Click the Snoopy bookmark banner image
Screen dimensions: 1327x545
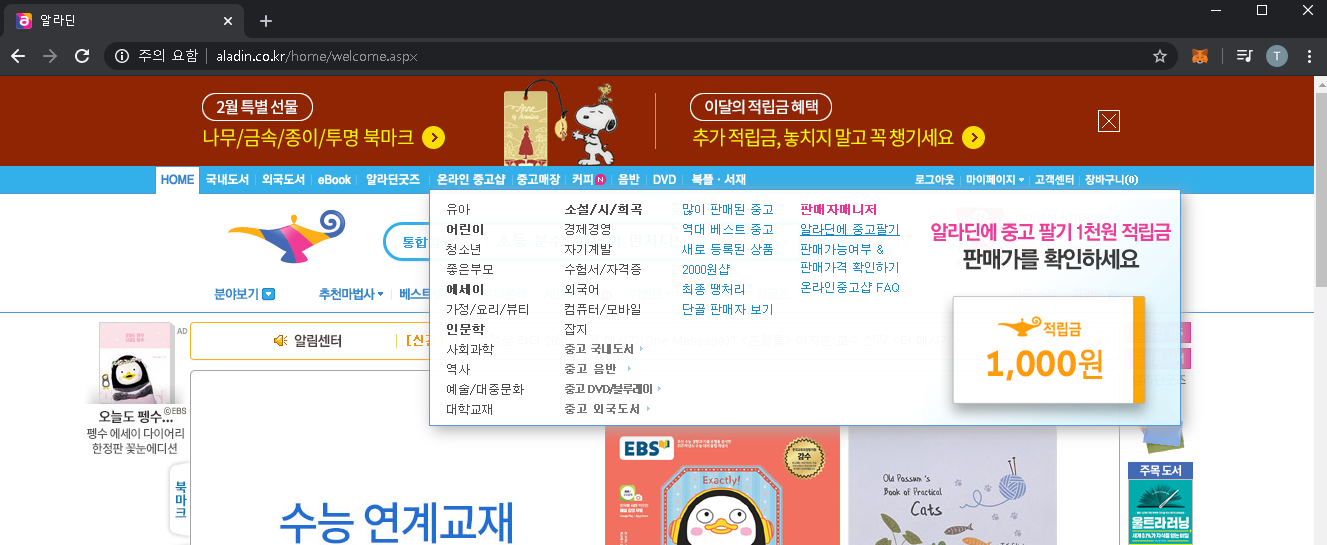[x=560, y=122]
